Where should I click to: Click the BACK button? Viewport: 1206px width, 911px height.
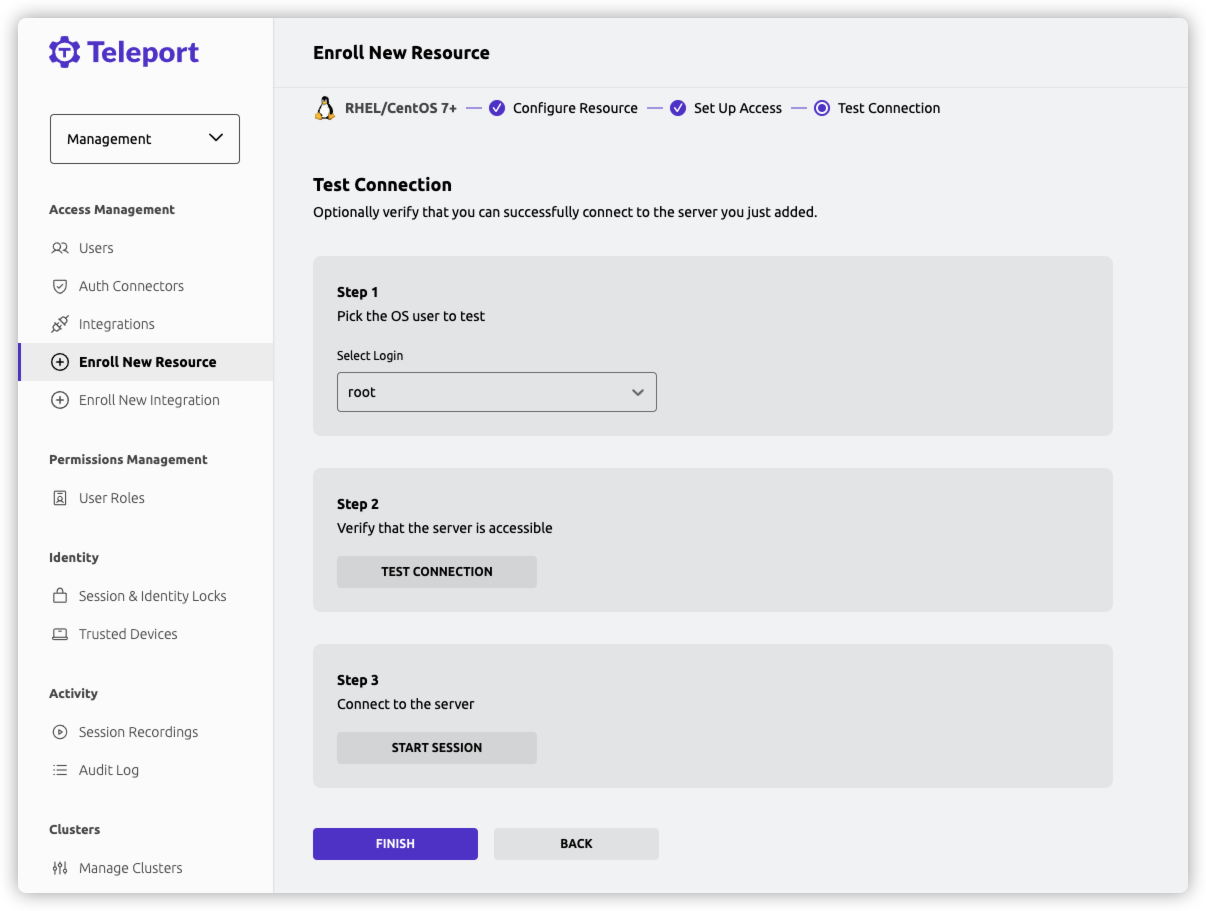576,844
